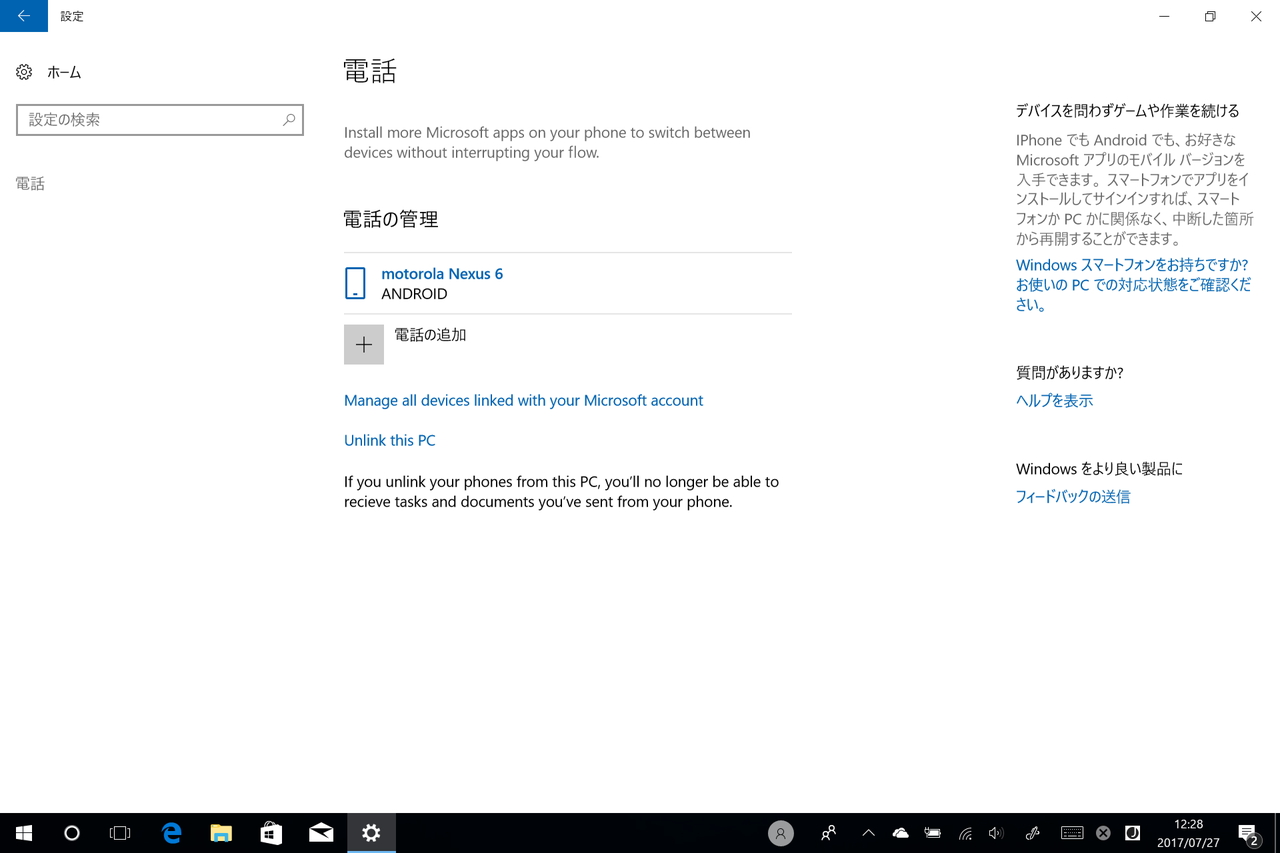Open the volume control in the tray
Viewport: 1280px width, 853px height.
996,832
